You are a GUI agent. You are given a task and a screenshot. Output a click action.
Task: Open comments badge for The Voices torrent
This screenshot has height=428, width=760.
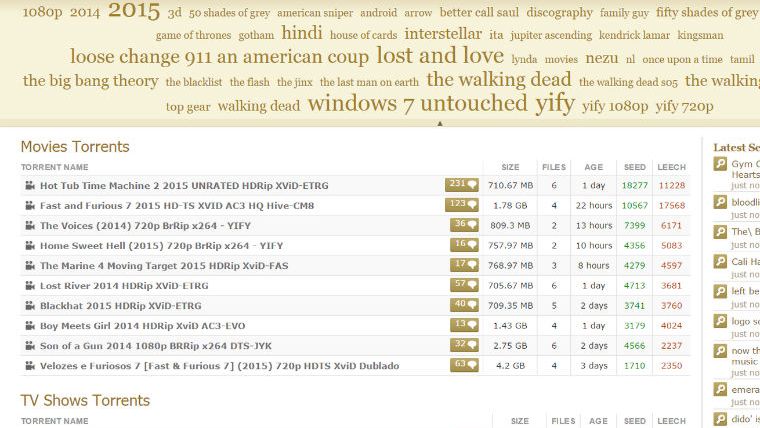coord(464,225)
